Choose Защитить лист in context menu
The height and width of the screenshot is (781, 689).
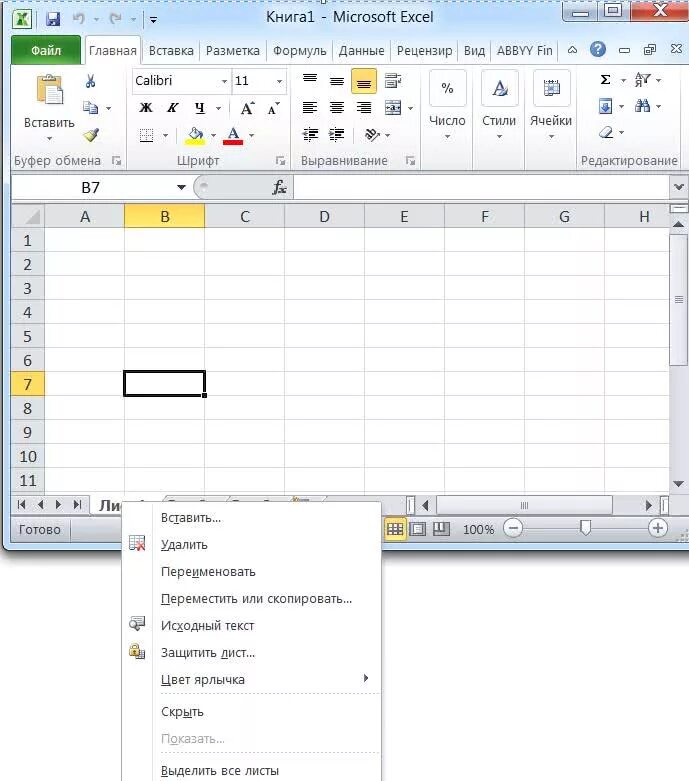252,652
